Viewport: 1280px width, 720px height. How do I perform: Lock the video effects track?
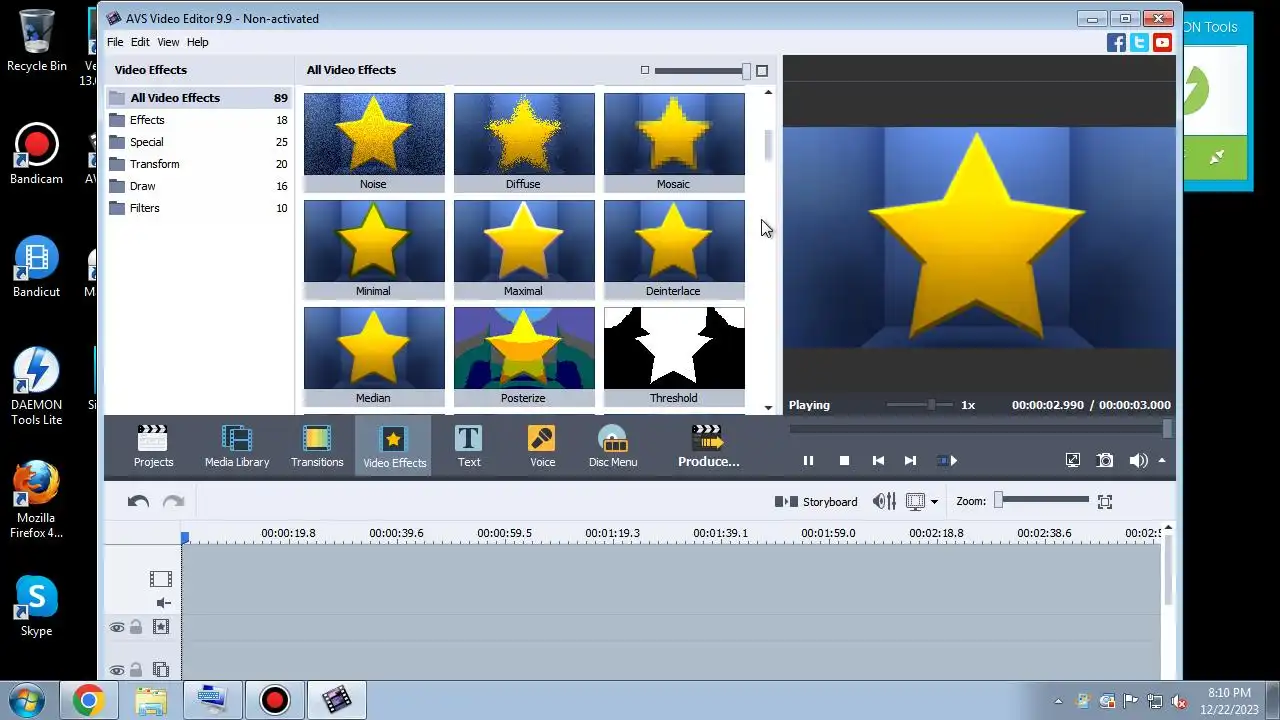(x=136, y=628)
